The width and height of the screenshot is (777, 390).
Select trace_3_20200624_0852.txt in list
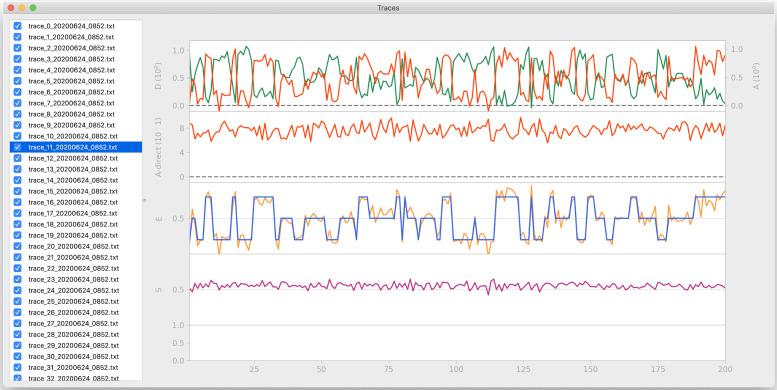point(72,59)
